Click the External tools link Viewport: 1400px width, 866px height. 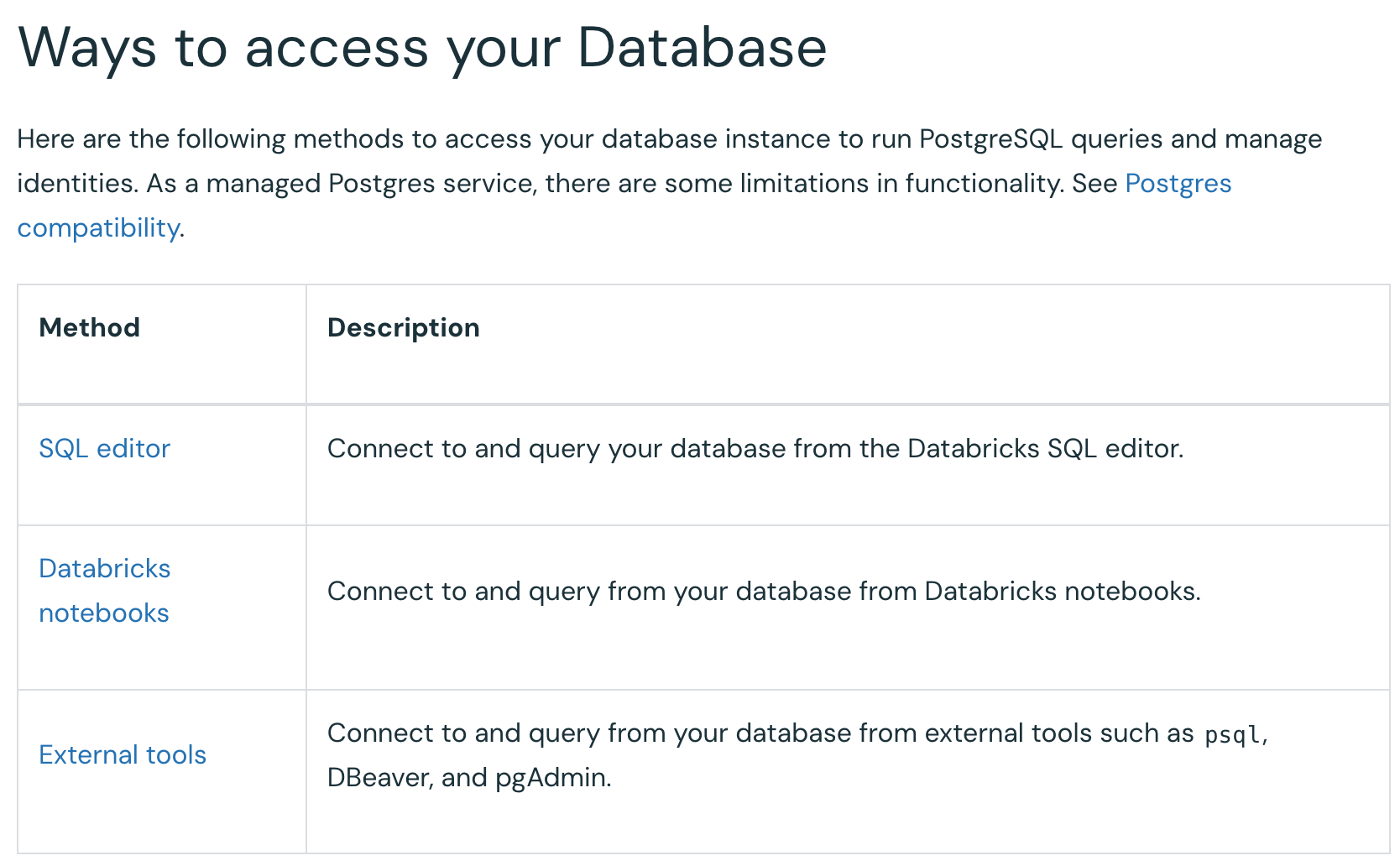pos(123,754)
